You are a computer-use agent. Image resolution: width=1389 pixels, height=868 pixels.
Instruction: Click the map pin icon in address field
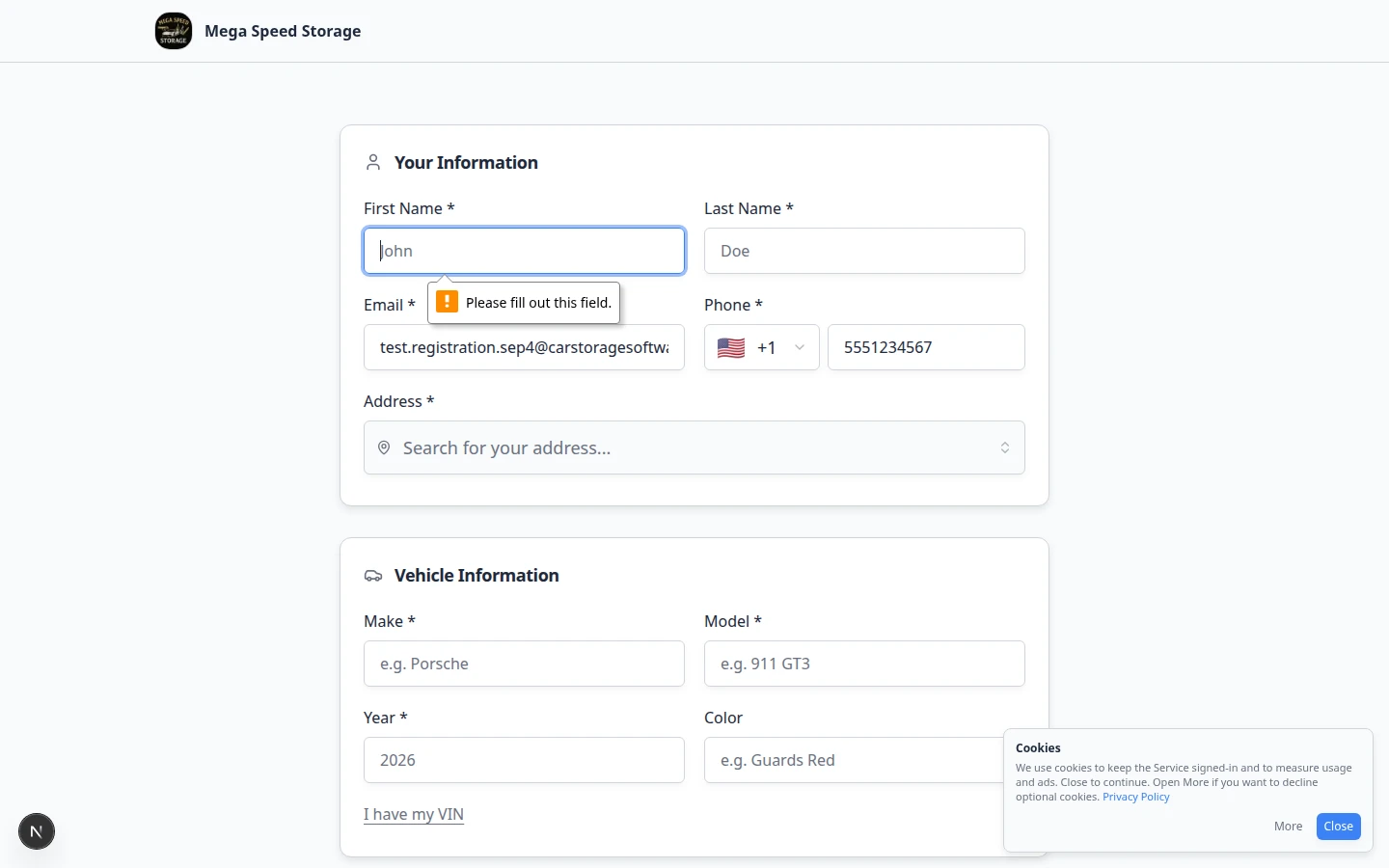384,448
